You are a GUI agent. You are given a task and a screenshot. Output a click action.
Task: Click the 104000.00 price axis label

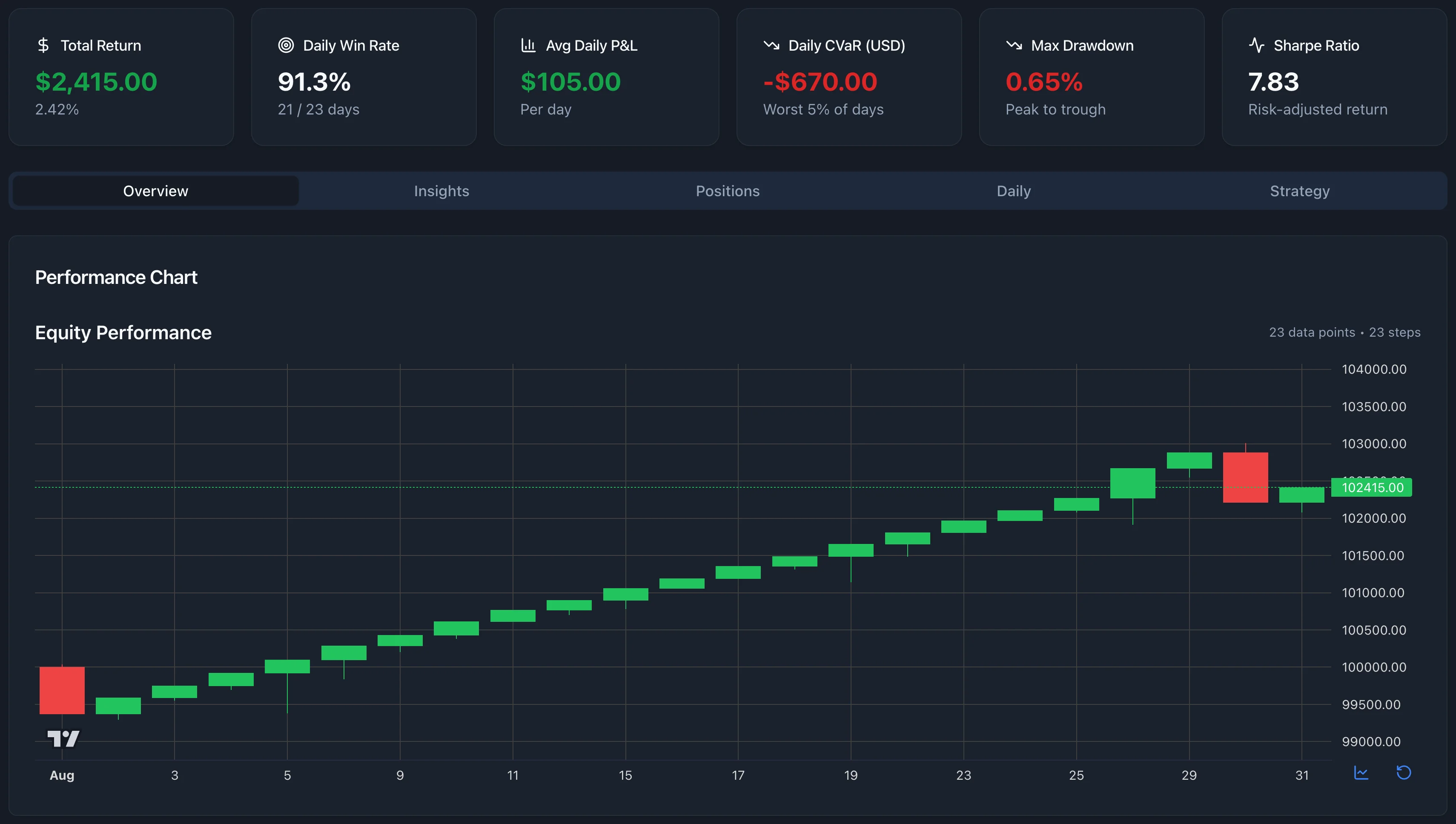pyautogui.click(x=1373, y=369)
